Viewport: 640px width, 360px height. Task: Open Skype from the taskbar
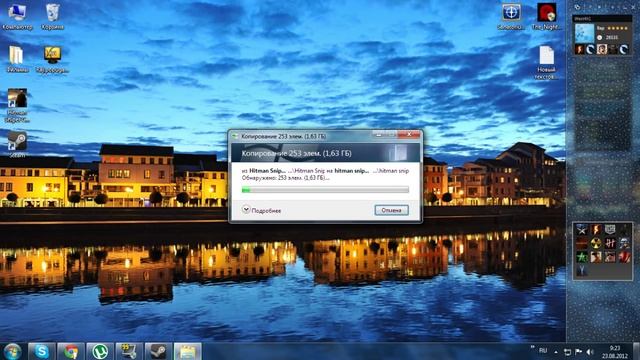tap(42, 351)
